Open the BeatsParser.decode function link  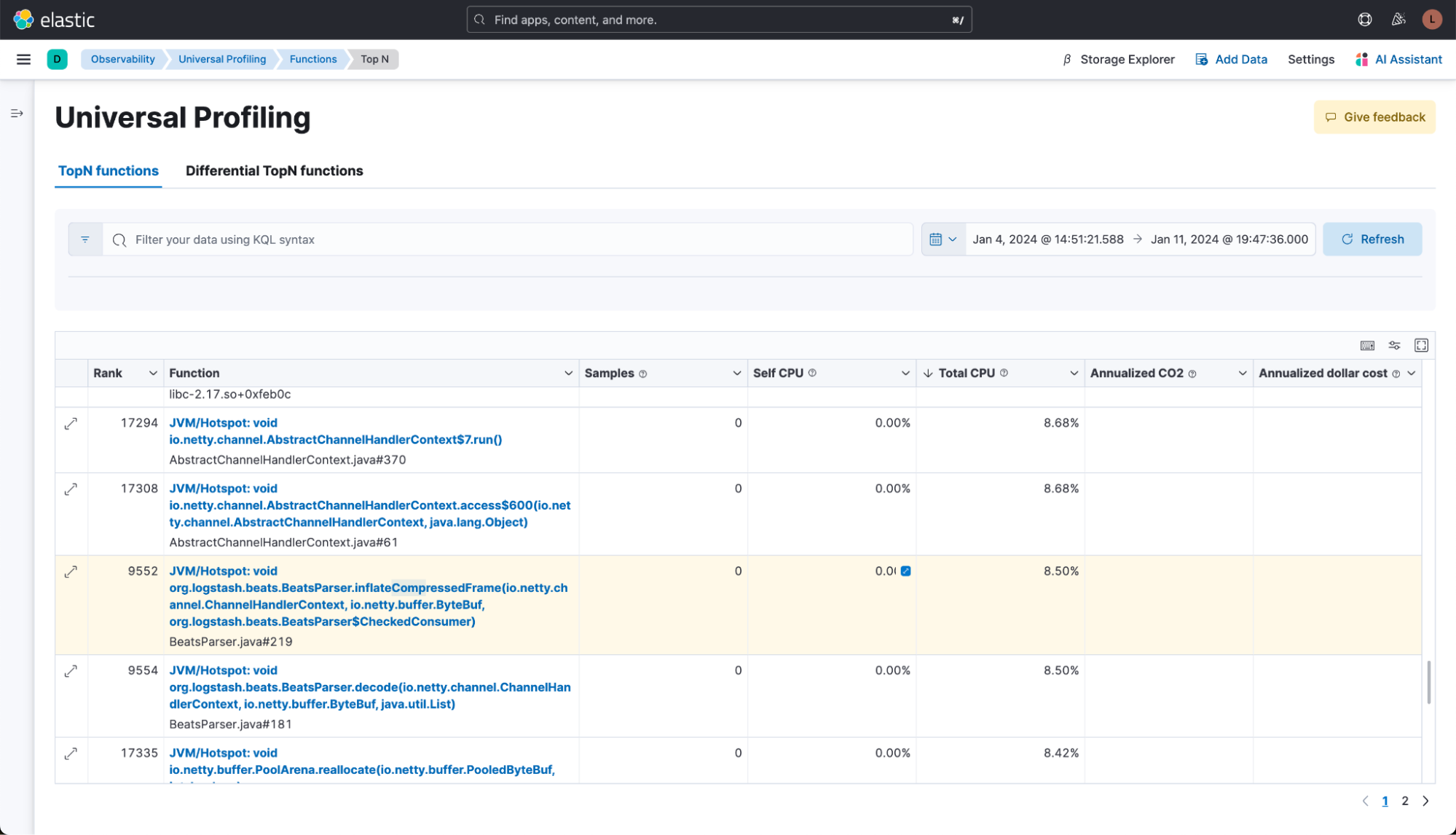click(369, 686)
